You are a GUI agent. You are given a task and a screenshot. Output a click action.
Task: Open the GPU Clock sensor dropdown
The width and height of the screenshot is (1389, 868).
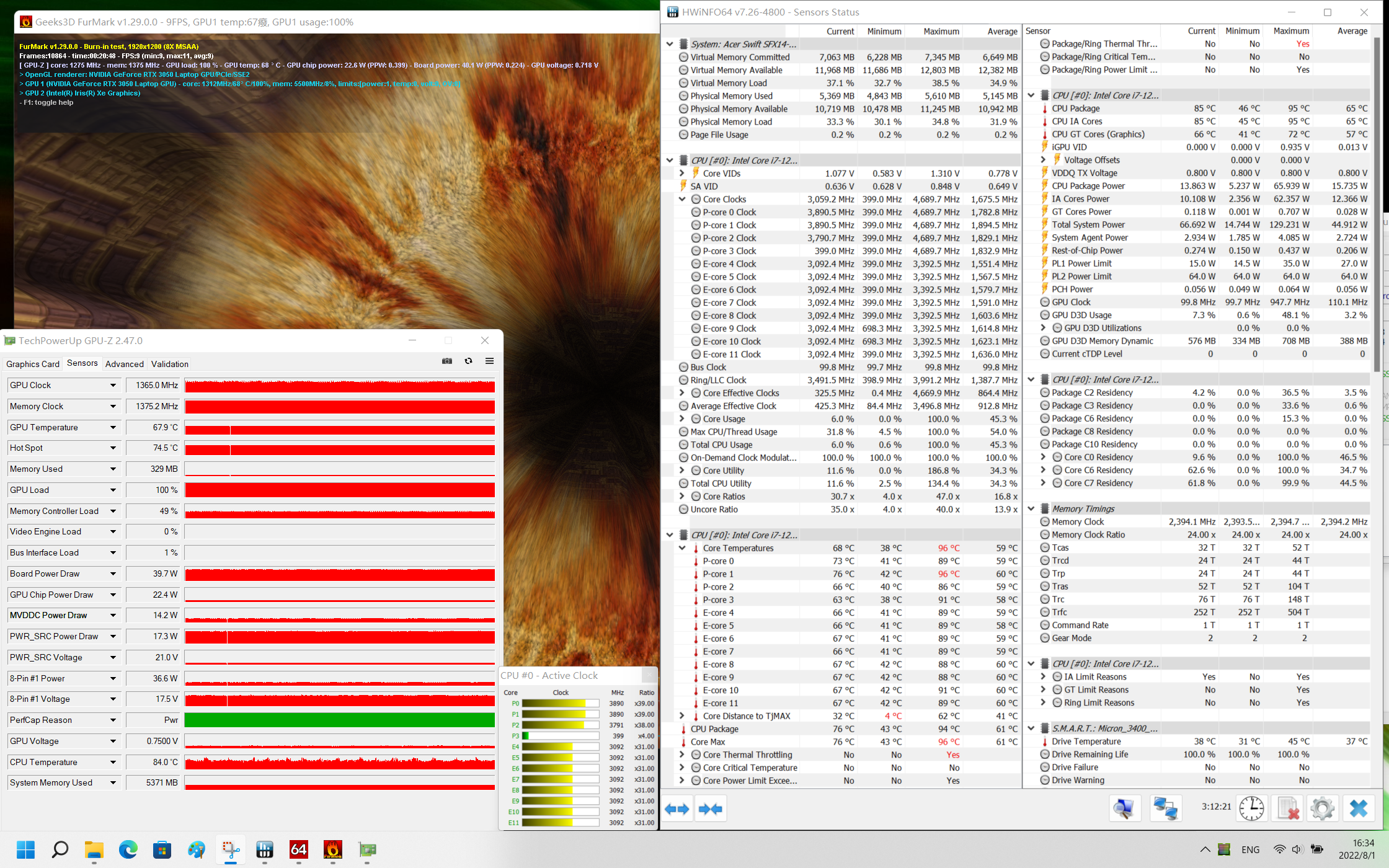click(x=113, y=386)
